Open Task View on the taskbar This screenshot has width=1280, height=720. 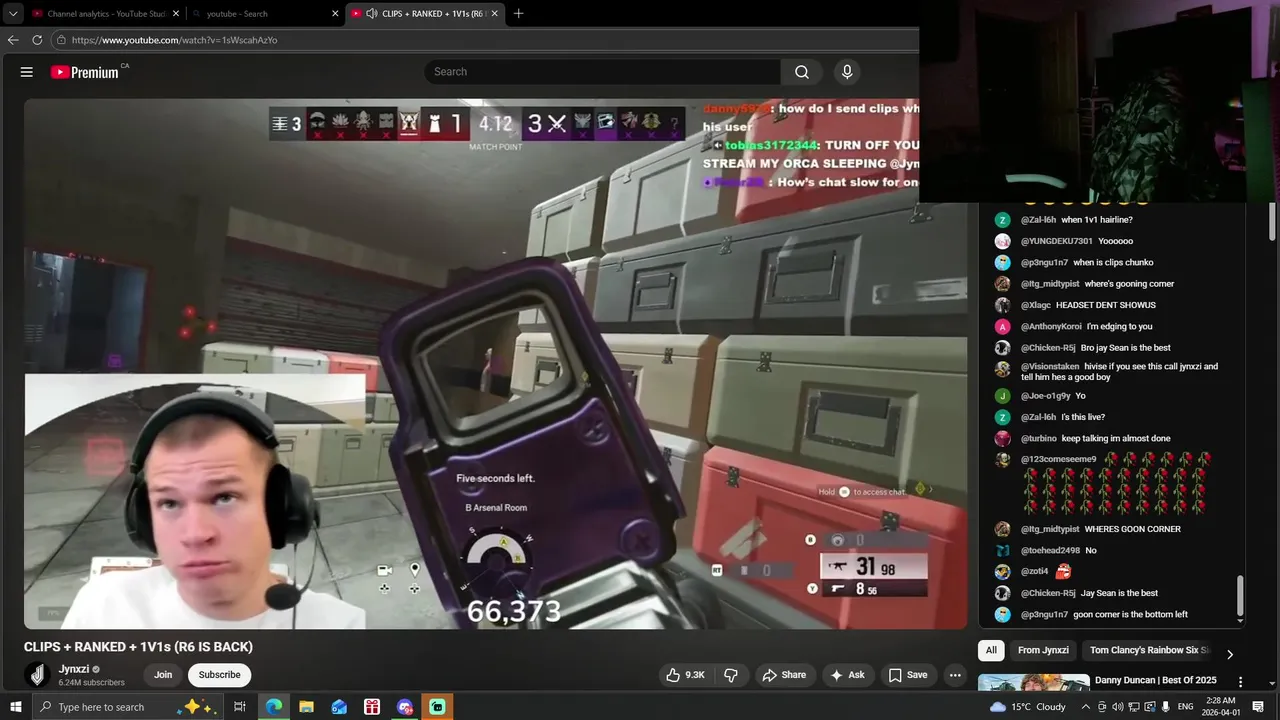240,707
